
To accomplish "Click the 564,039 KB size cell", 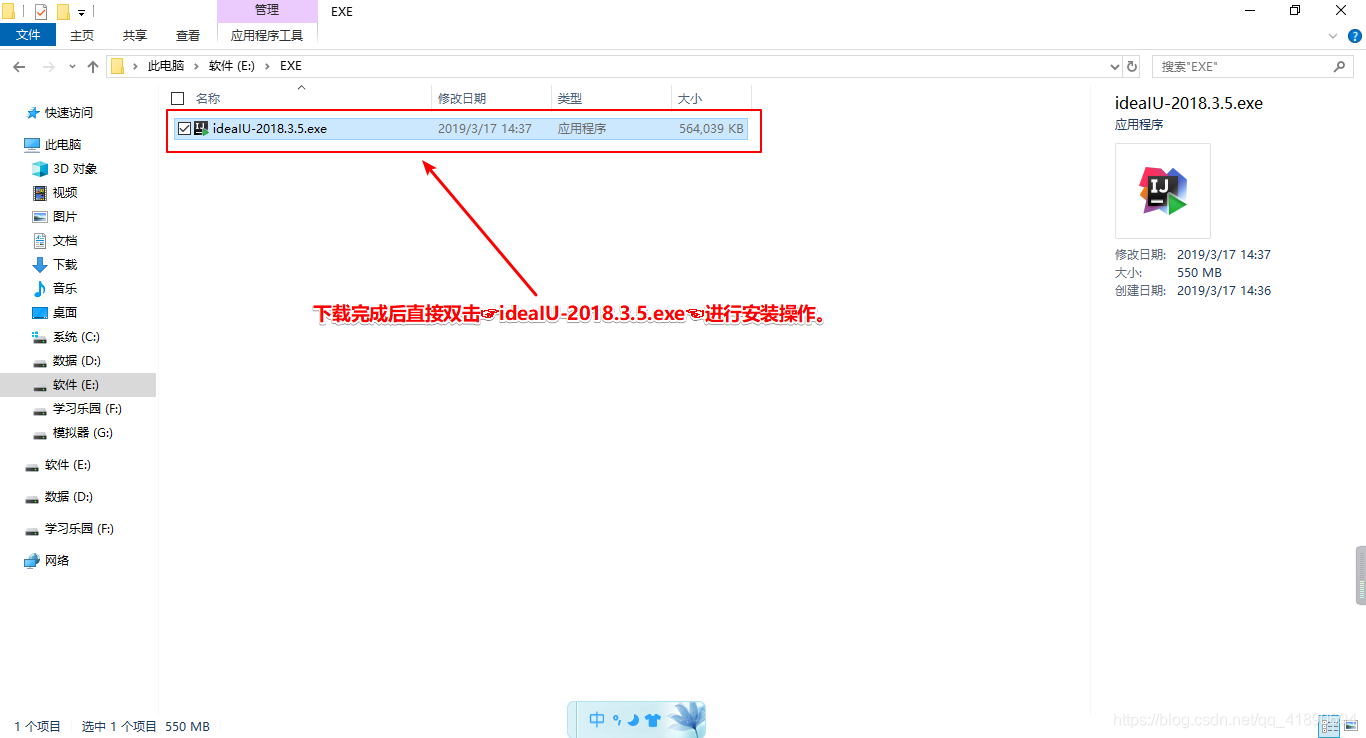I will coord(711,128).
